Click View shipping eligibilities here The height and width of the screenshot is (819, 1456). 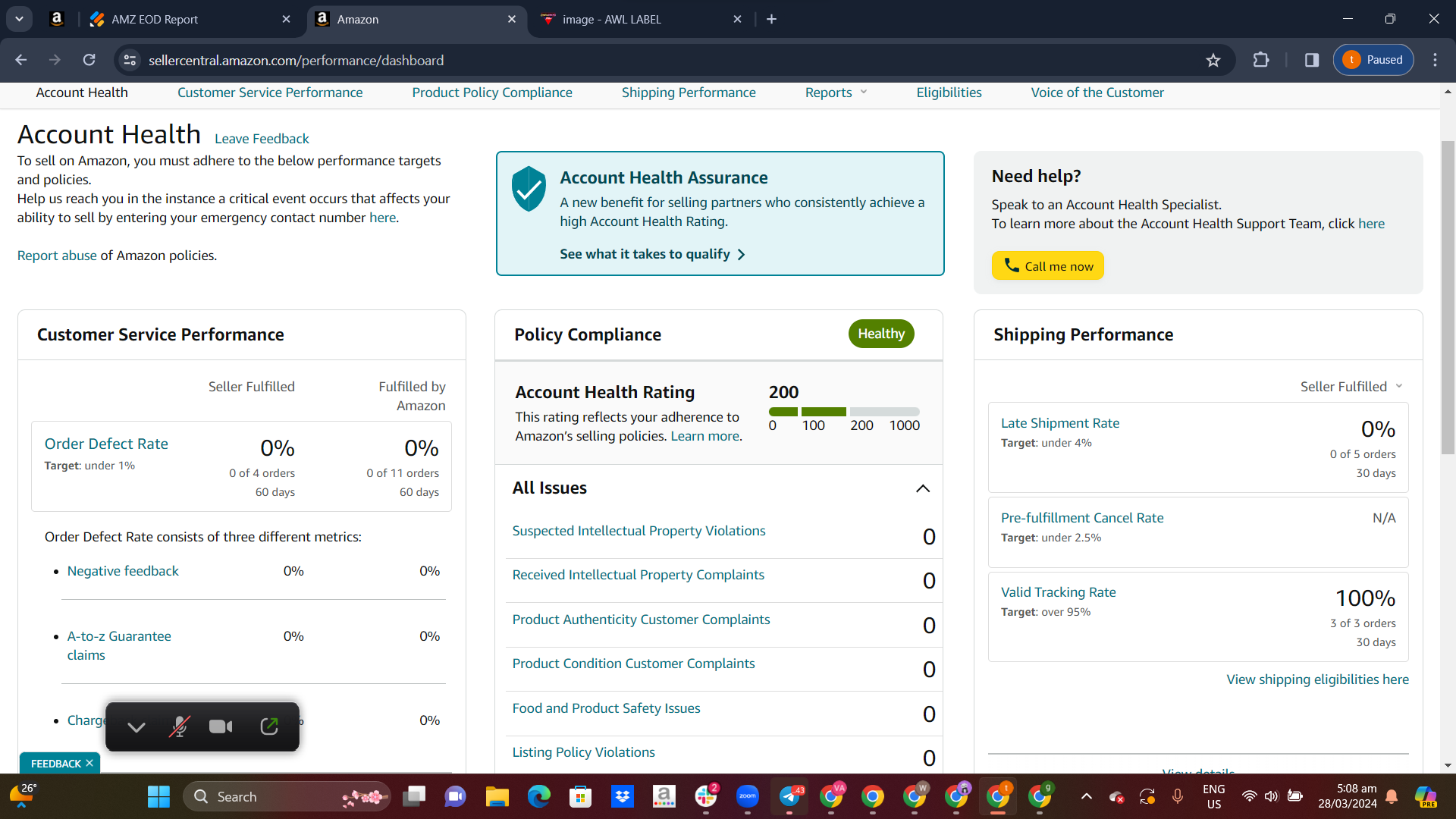point(1317,679)
